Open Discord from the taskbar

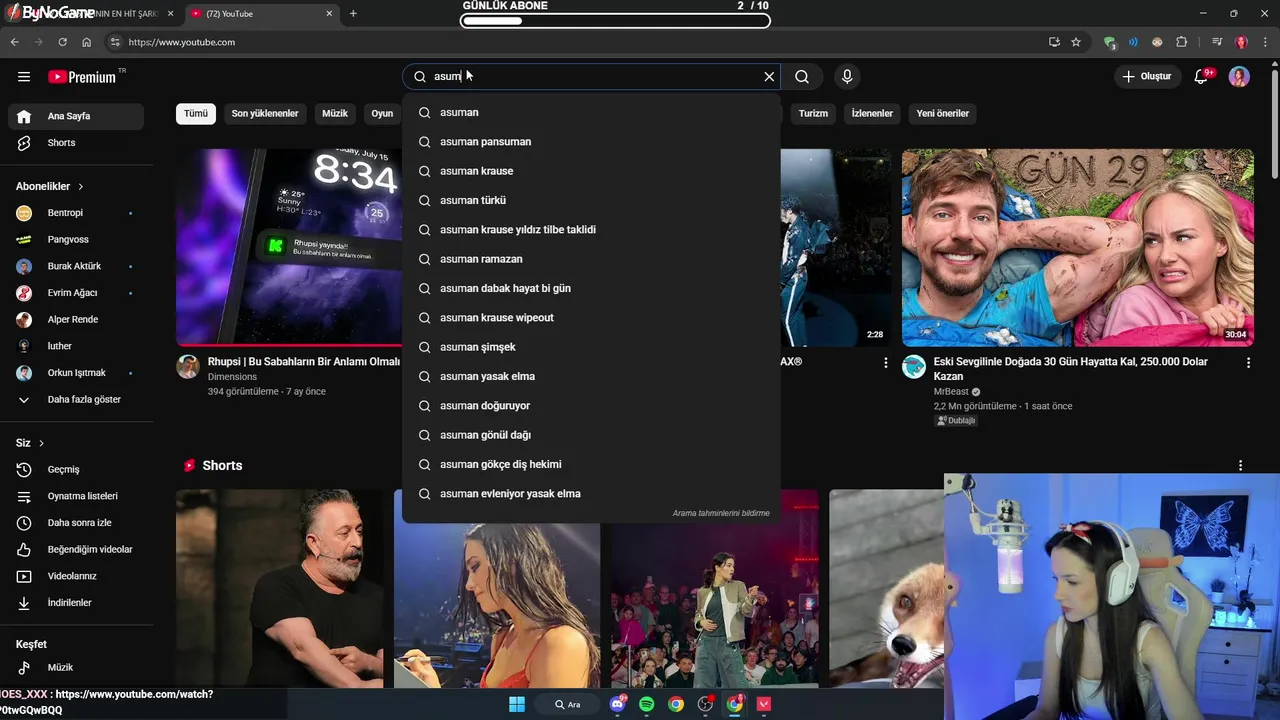tap(617, 704)
